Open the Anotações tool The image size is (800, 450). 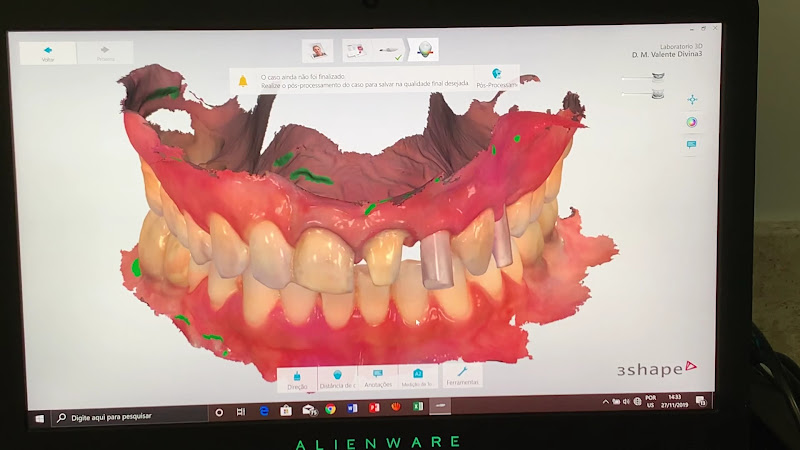point(378,376)
